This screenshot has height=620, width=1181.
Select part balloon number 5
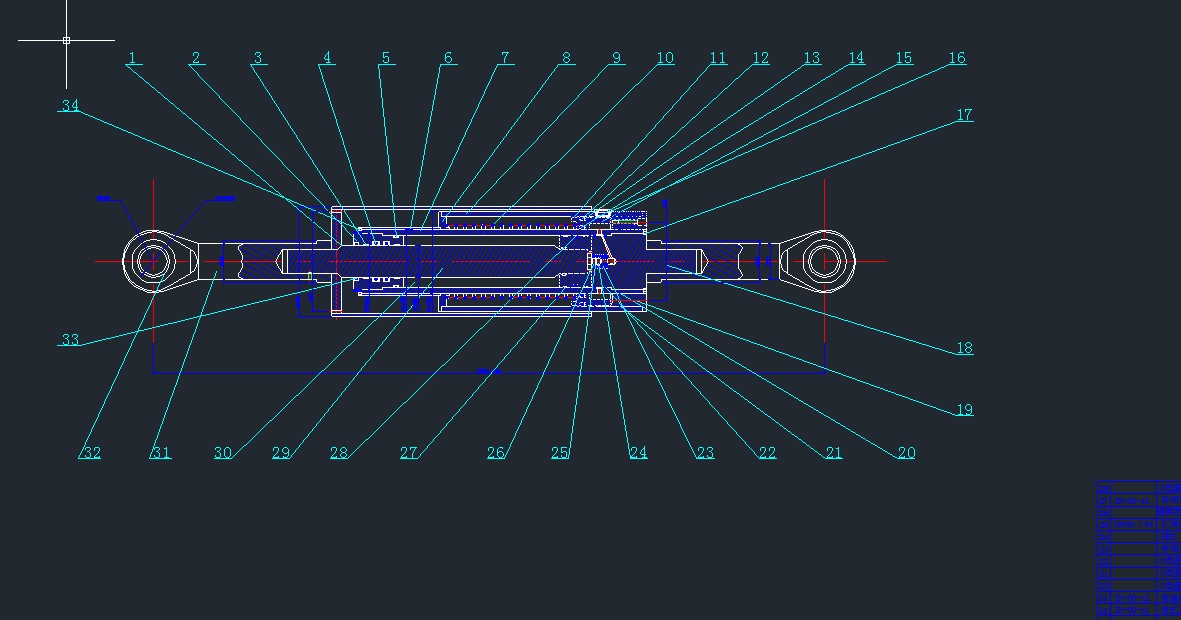click(x=386, y=58)
